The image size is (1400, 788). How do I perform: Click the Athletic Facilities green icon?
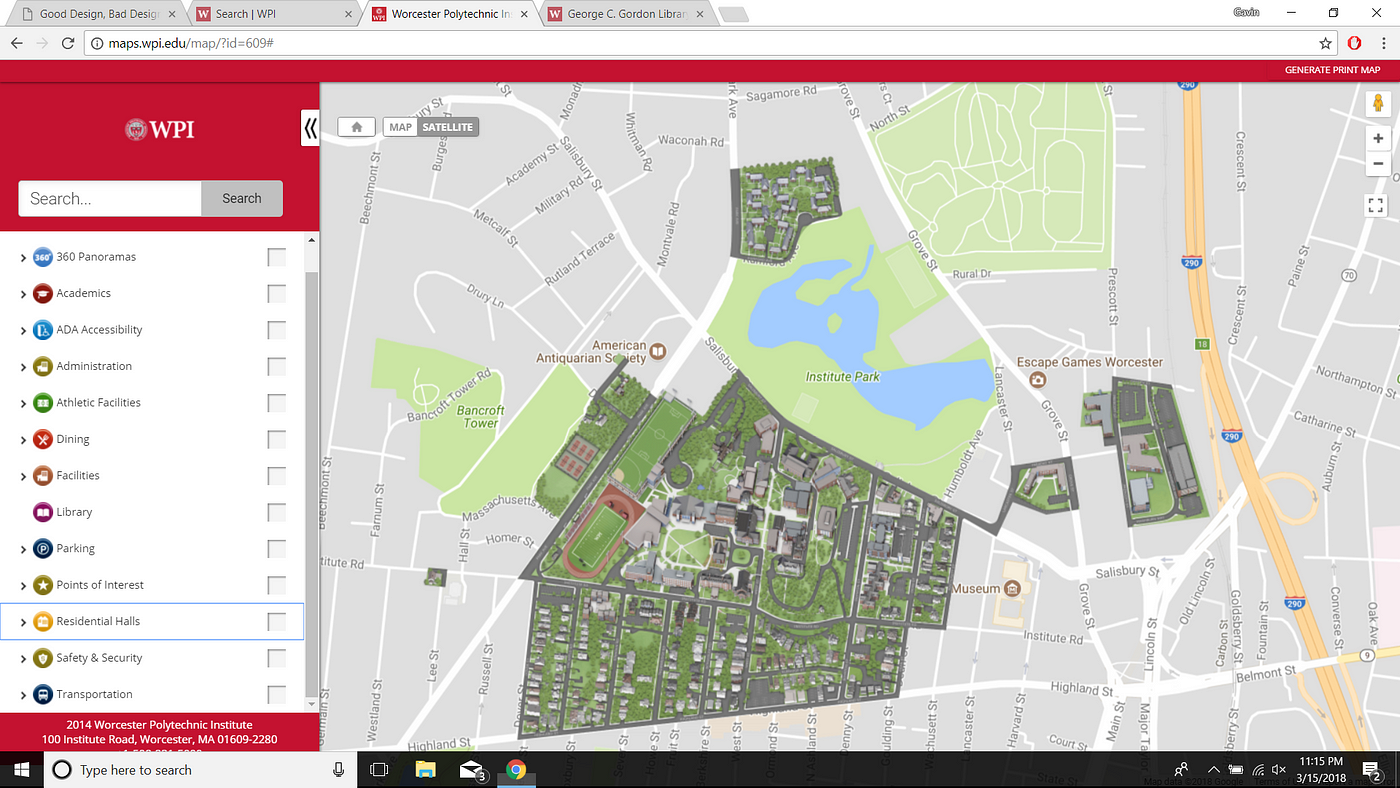point(42,403)
